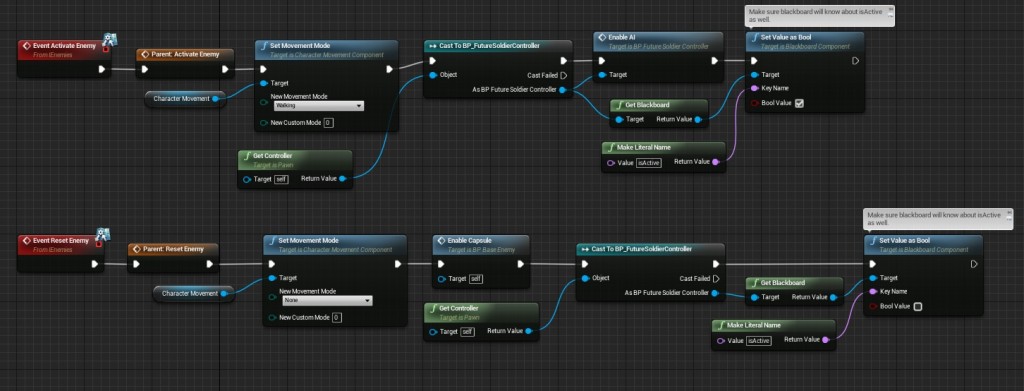Click the Event Activate Enemy node's red diamond icon
Screen dimensions: 1024x391
[27, 46]
